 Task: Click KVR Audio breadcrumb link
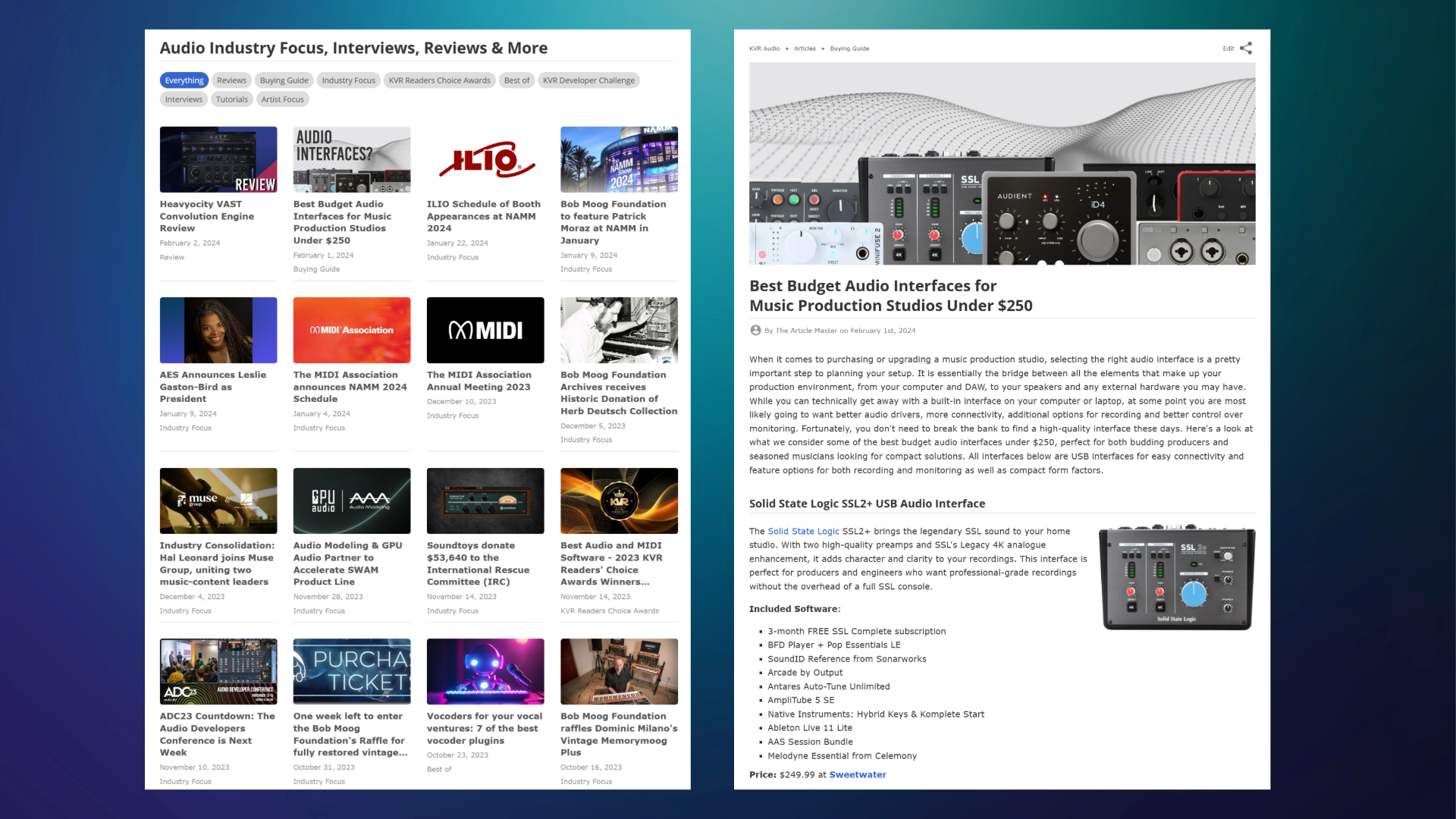pos(764,49)
